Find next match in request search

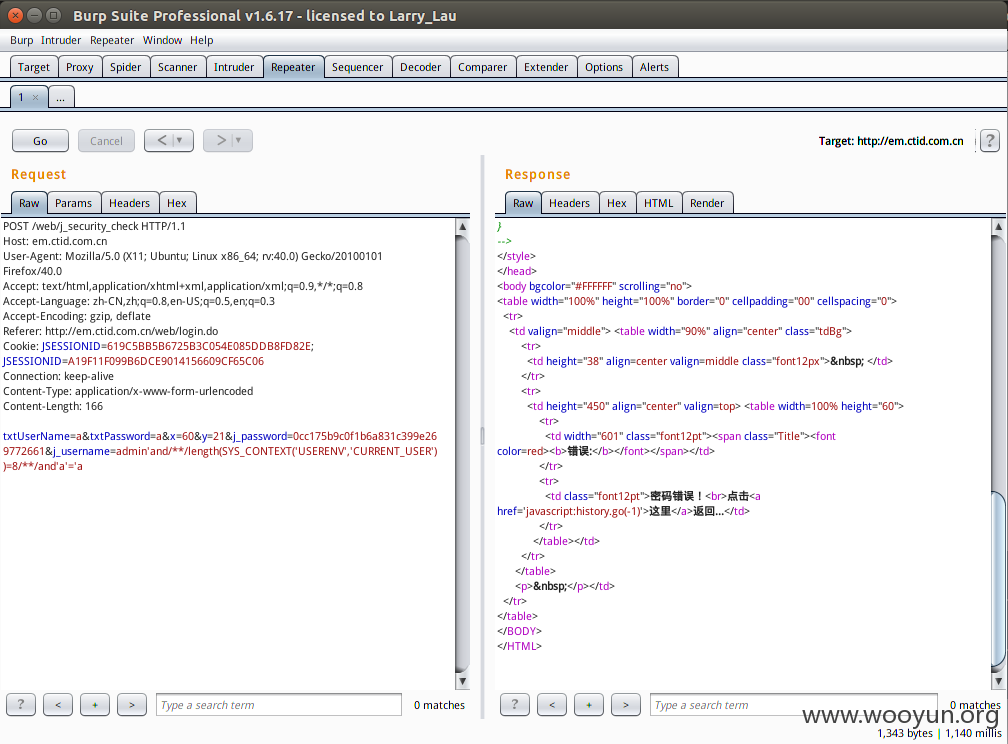132,705
